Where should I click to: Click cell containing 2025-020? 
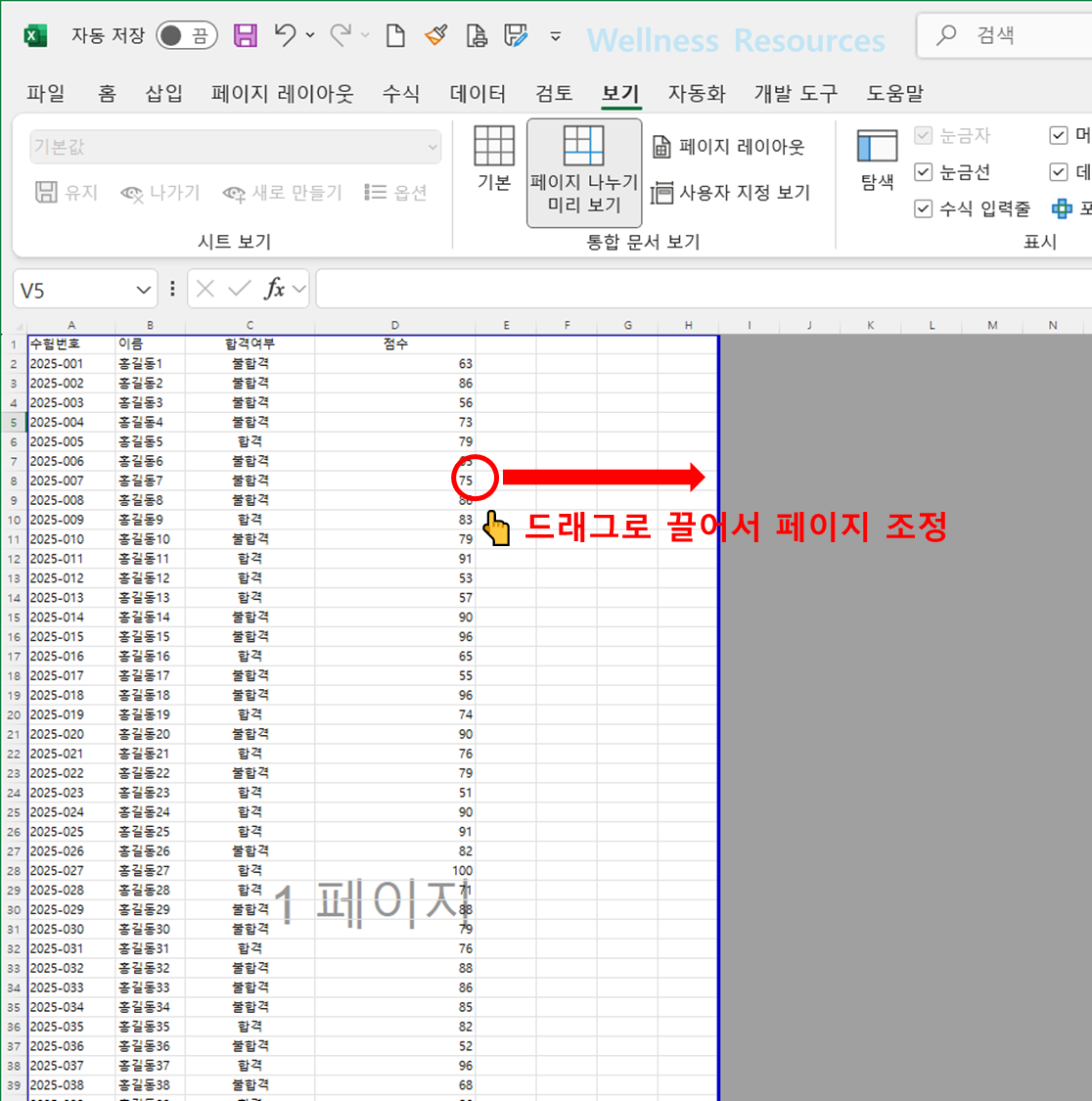pyautogui.click(x=70, y=734)
